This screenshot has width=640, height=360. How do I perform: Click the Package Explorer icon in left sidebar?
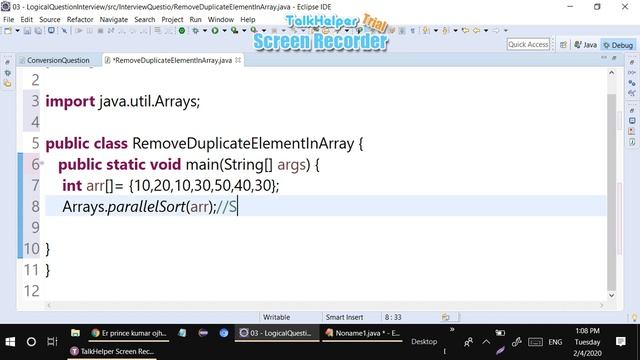click(x=7, y=84)
